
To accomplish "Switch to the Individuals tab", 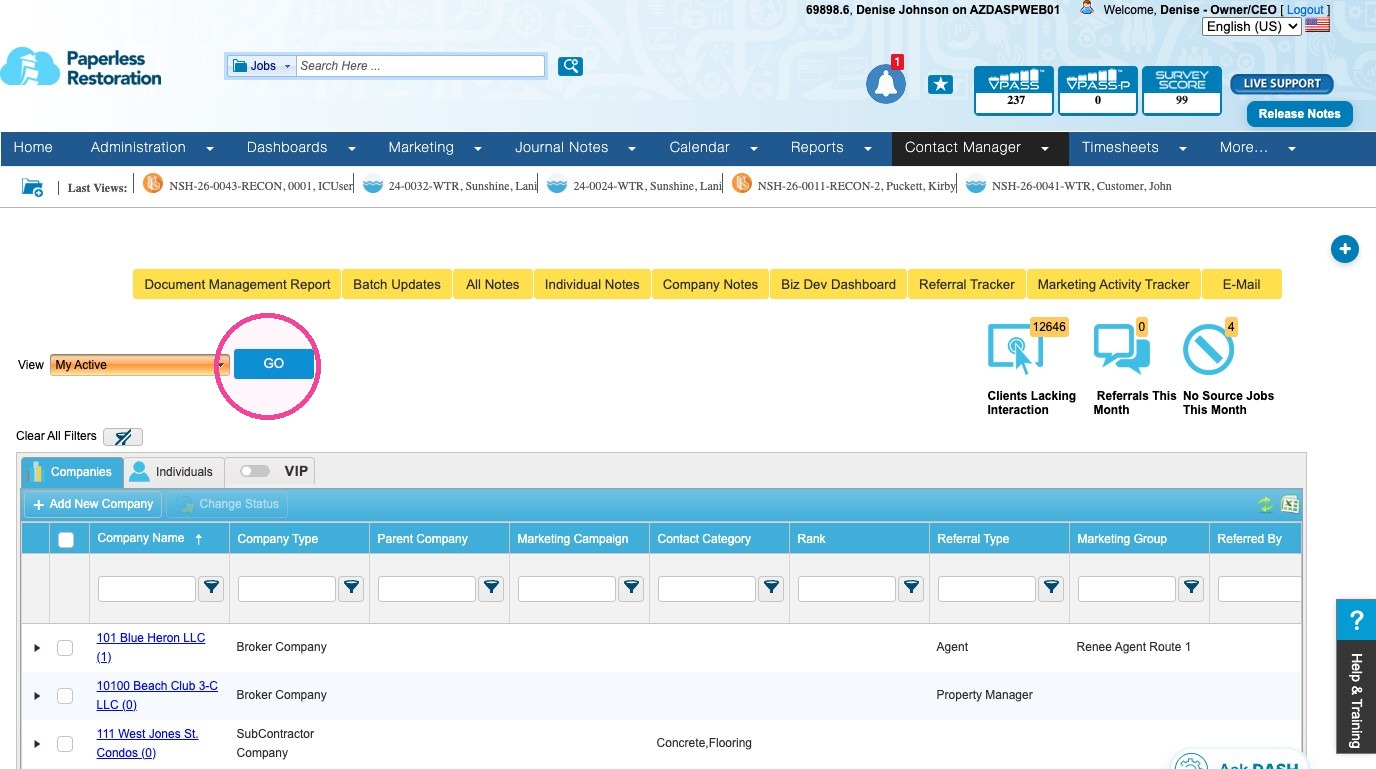I will 173,472.
